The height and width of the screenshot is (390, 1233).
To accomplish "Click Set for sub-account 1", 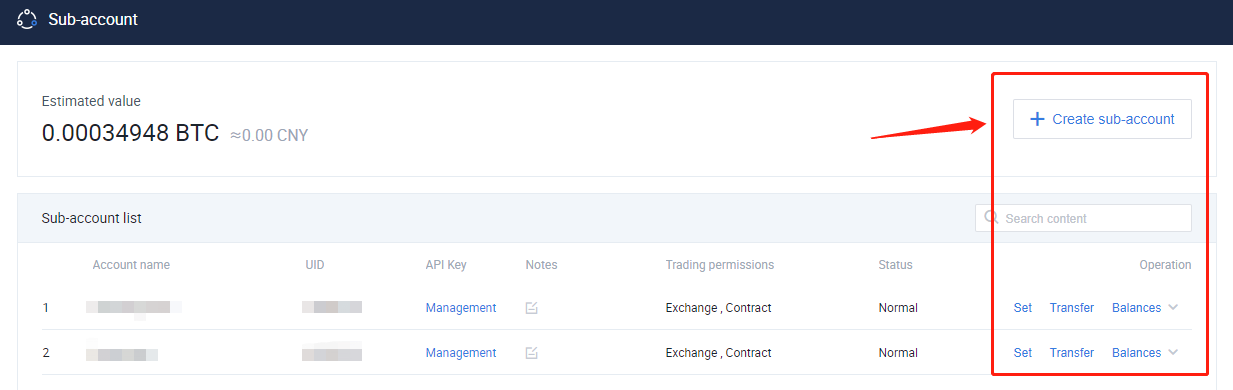I will click(x=1022, y=308).
